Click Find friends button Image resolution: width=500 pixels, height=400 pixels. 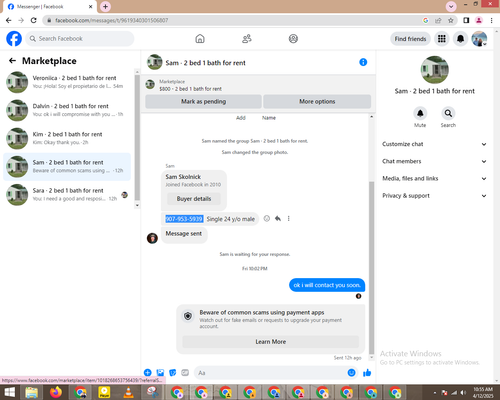pyautogui.click(x=410, y=39)
